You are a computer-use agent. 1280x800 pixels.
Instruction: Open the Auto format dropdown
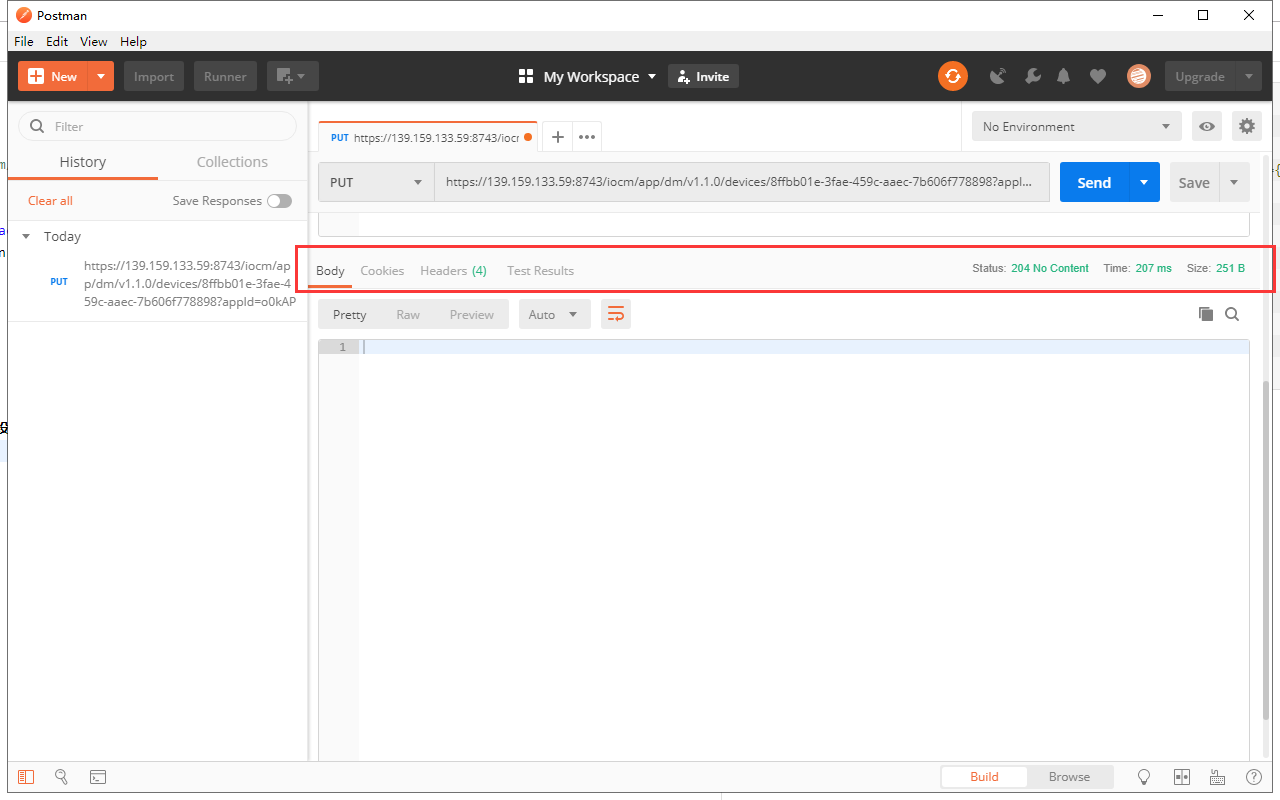(x=554, y=314)
